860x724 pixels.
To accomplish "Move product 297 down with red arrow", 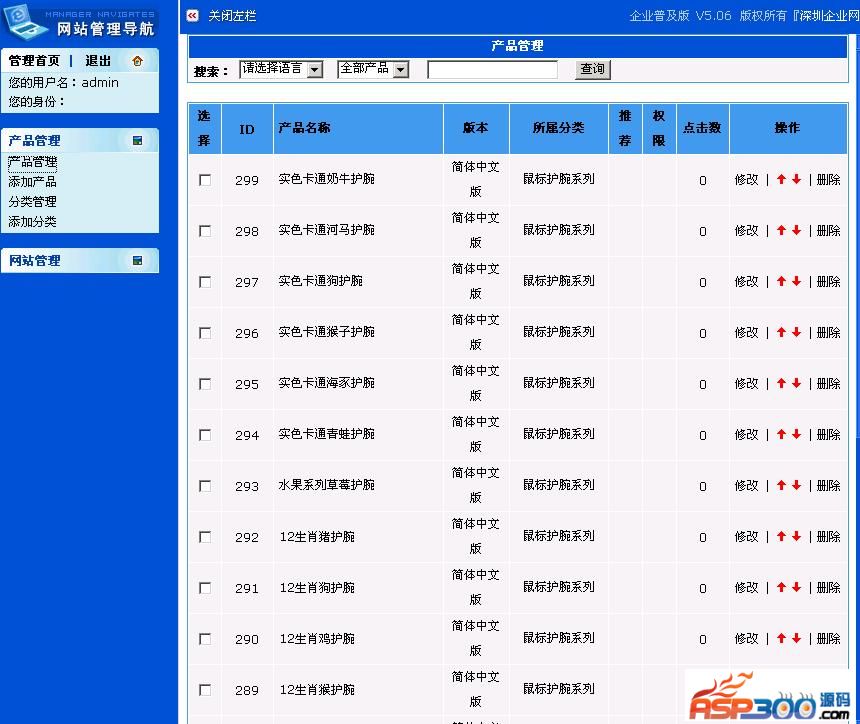I will (796, 281).
